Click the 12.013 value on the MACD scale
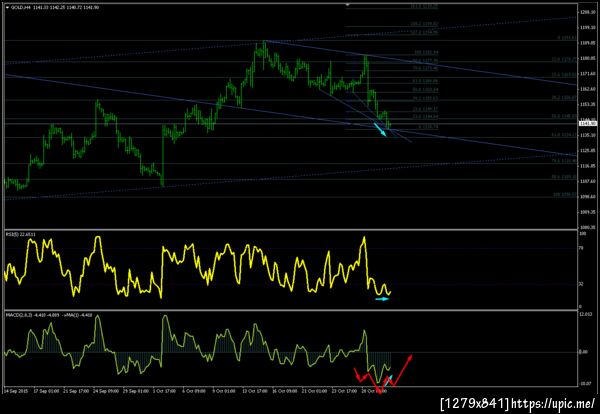Image resolution: width=600 pixels, height=414 pixels. 585,314
